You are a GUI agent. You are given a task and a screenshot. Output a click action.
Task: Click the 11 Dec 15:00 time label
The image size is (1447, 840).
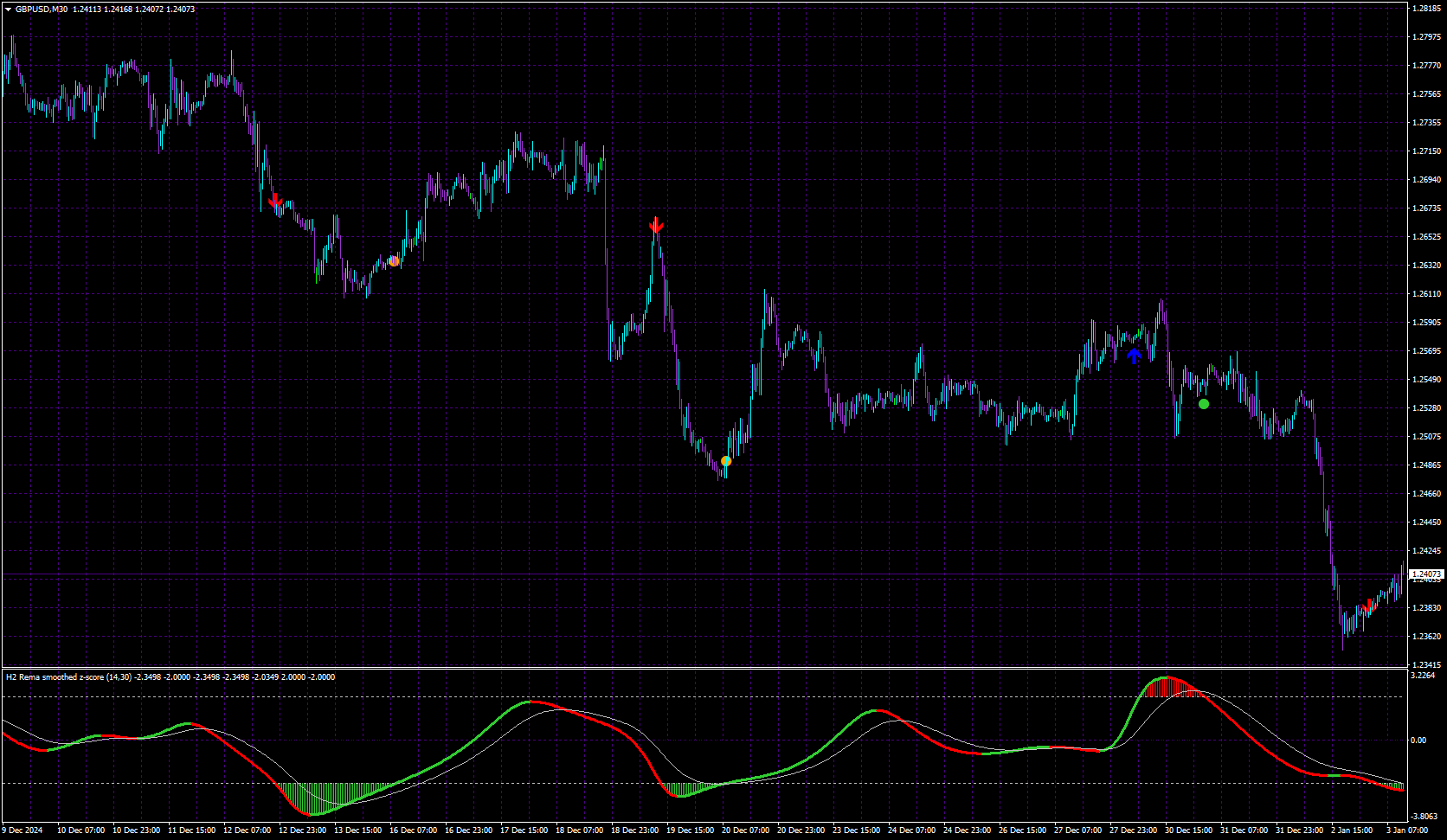191,830
